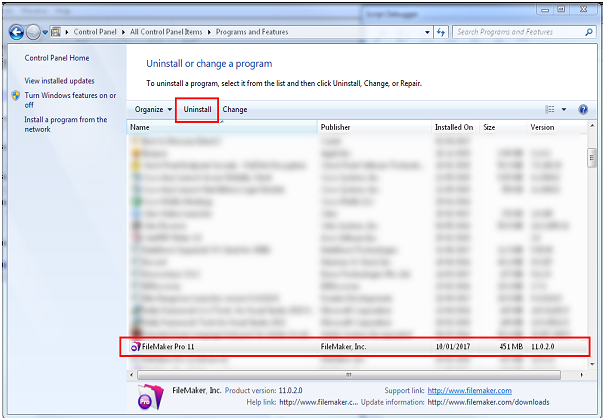Open help with blue question mark icon
The width and height of the screenshot is (605, 418).
(x=583, y=110)
